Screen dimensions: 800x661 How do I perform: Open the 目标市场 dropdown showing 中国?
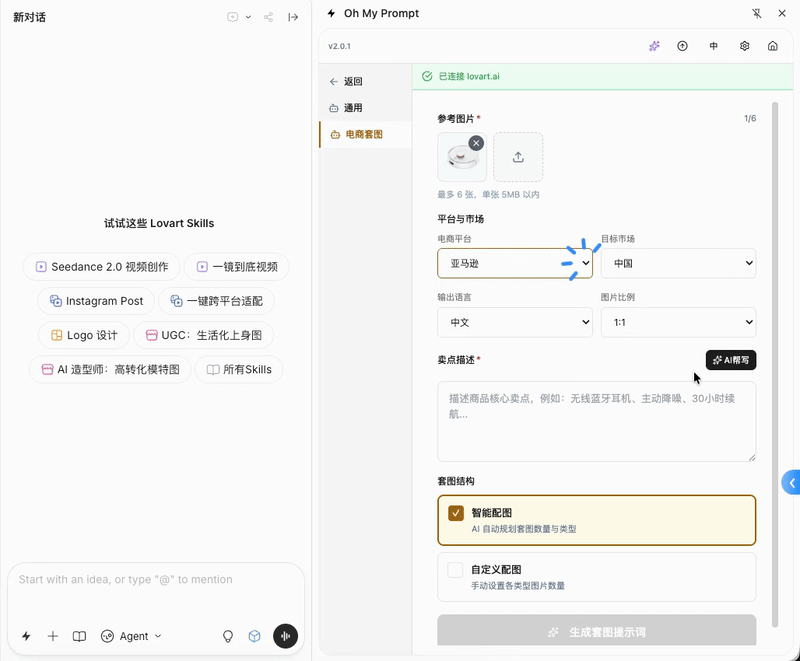click(678, 264)
